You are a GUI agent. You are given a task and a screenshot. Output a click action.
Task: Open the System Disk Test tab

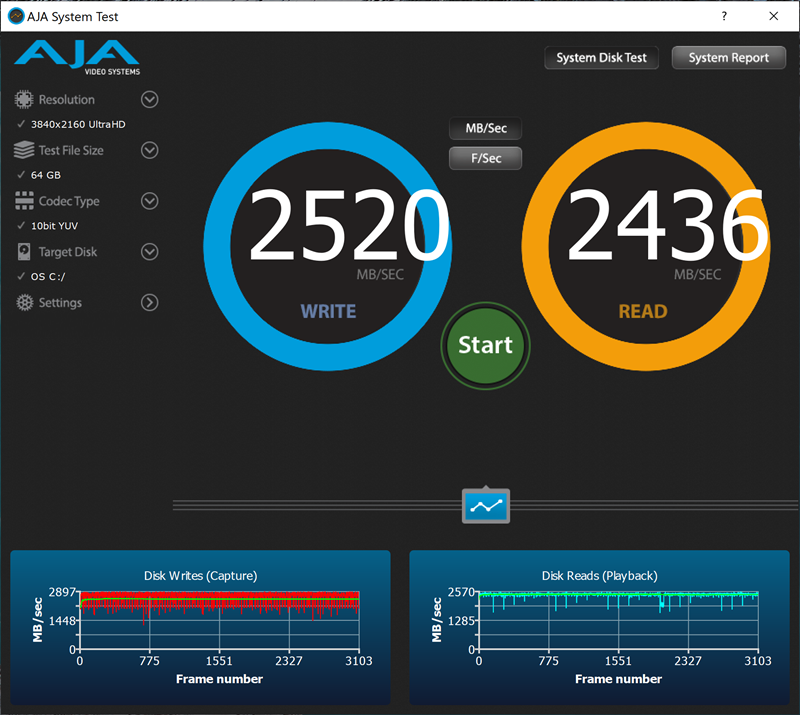coord(601,57)
